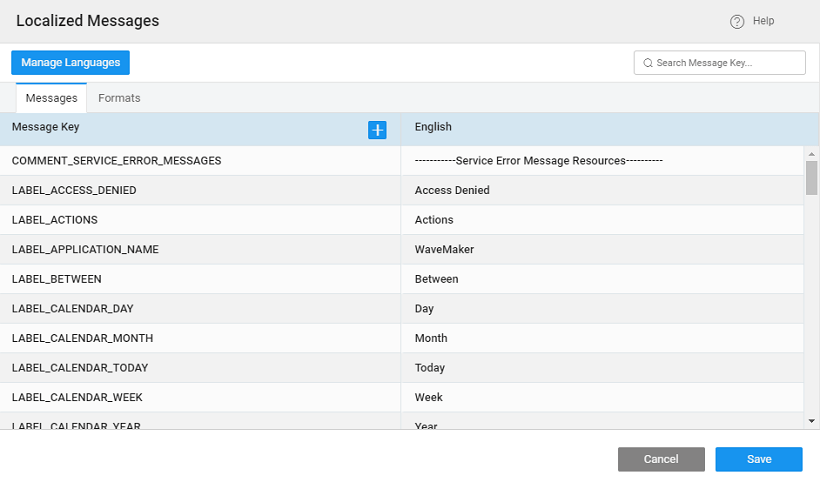Image resolution: width=820 pixels, height=489 pixels.
Task: Save the localized messages
Action: [x=758, y=459]
